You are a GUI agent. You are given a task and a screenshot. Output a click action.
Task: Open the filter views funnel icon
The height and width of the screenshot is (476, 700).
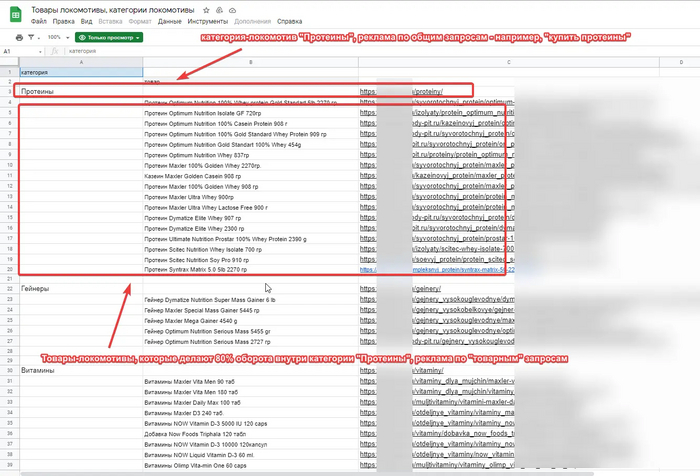point(31,38)
